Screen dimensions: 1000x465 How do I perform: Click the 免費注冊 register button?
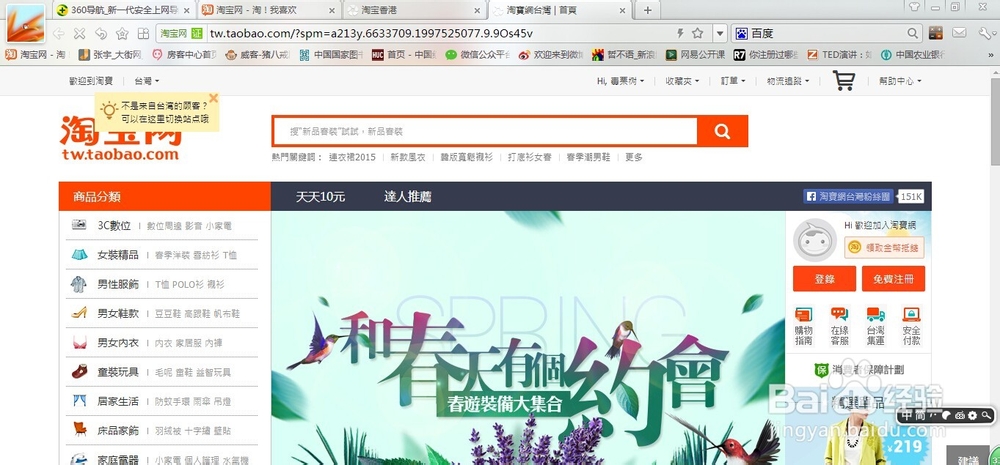pyautogui.click(x=893, y=279)
